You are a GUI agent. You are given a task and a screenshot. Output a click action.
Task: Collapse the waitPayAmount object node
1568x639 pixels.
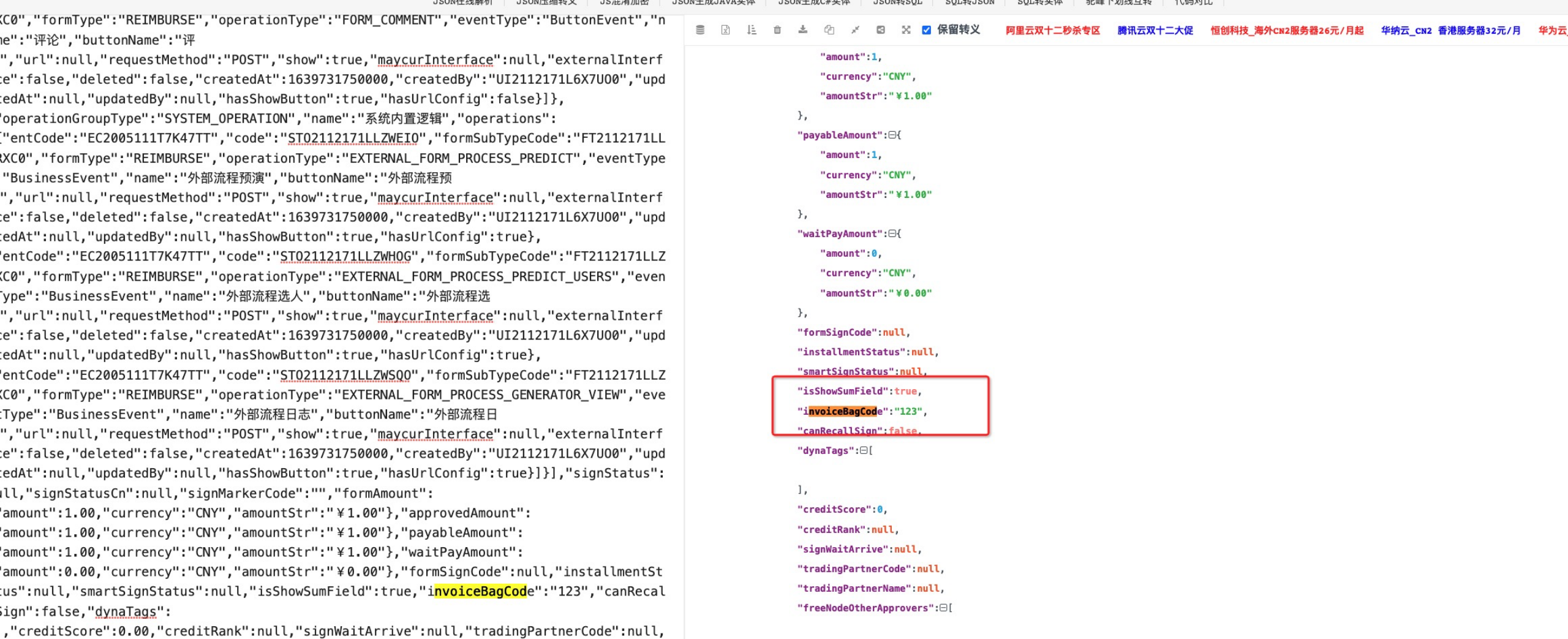(892, 233)
